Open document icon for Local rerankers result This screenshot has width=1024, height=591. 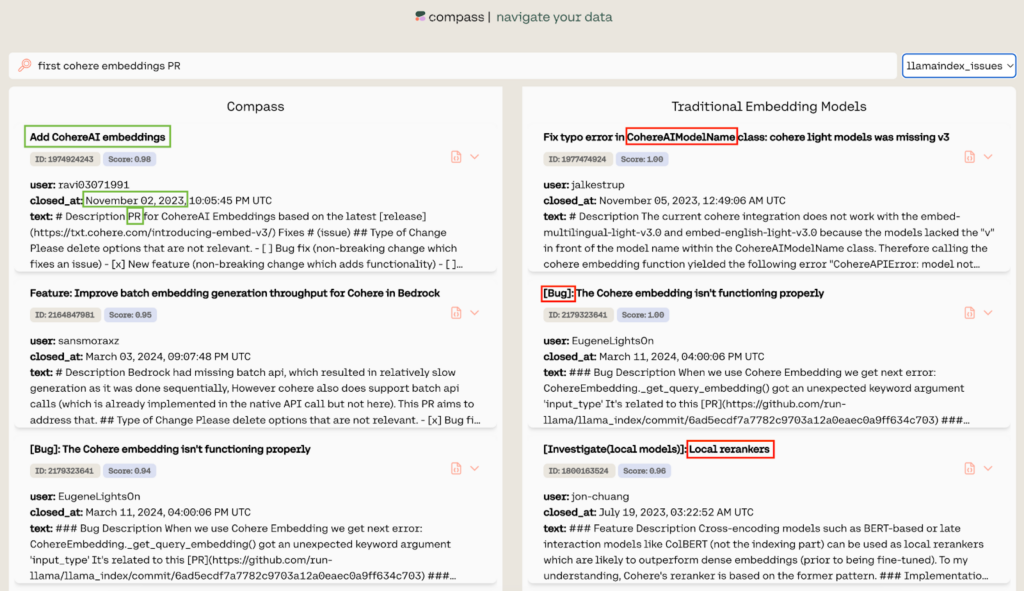point(969,468)
